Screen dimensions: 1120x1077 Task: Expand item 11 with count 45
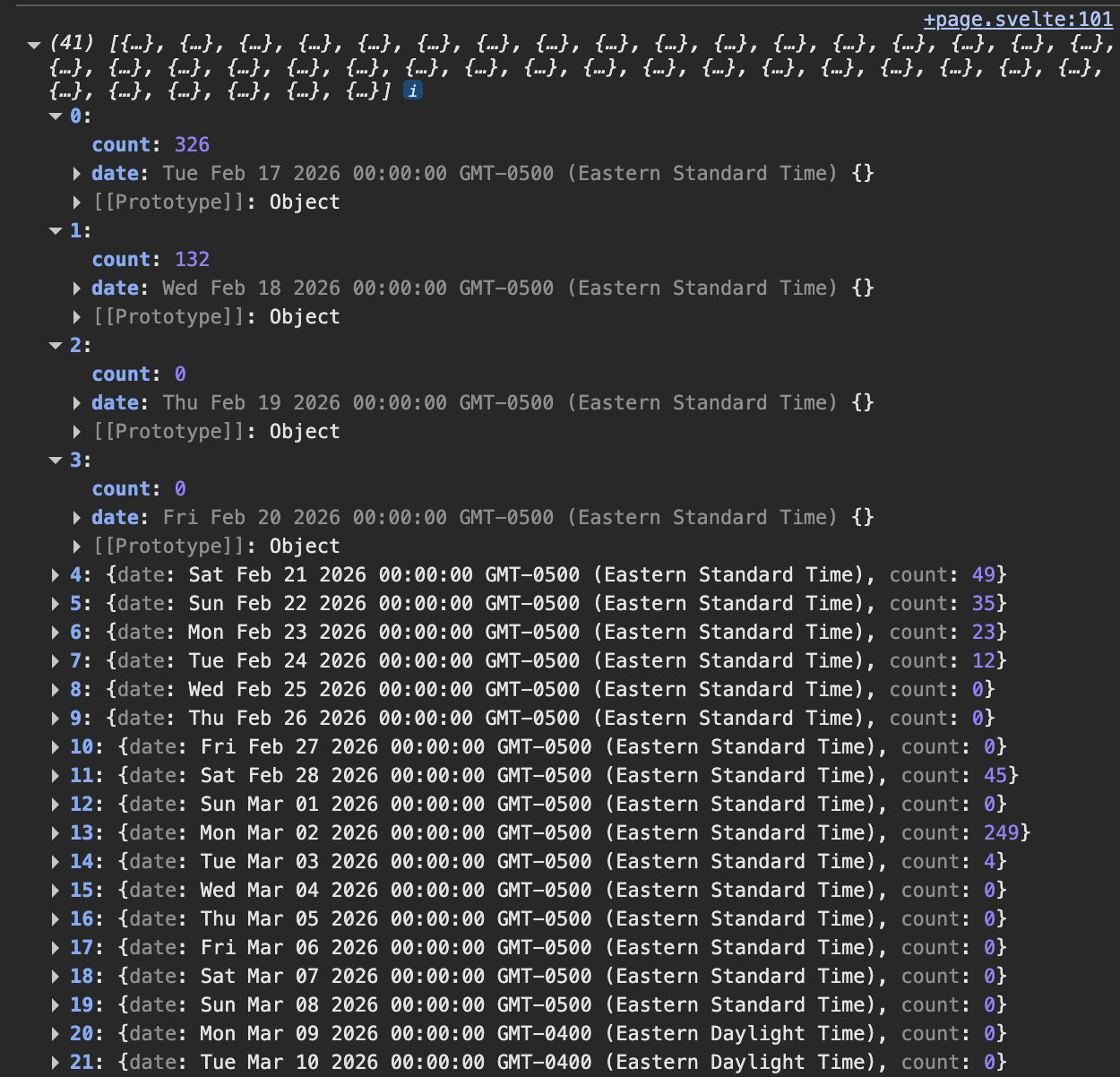pos(56,776)
